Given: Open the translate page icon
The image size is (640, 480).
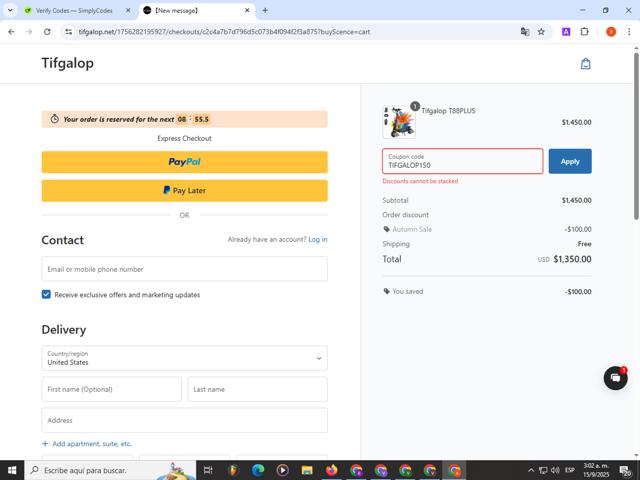Looking at the screenshot, I should pos(525,32).
